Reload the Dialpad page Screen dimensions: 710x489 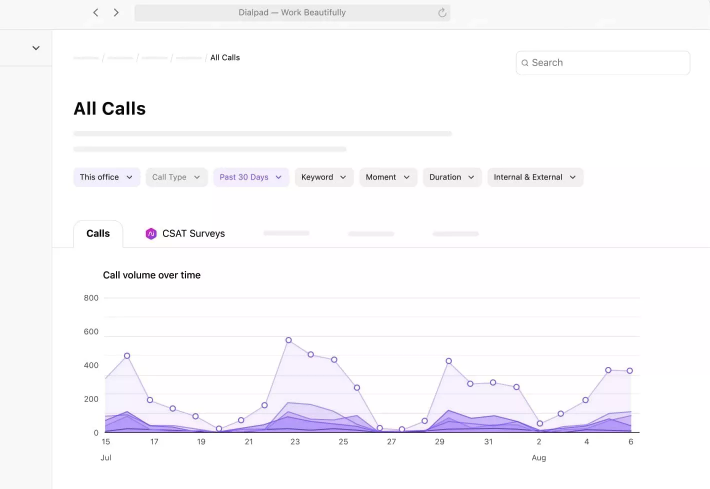[442, 13]
